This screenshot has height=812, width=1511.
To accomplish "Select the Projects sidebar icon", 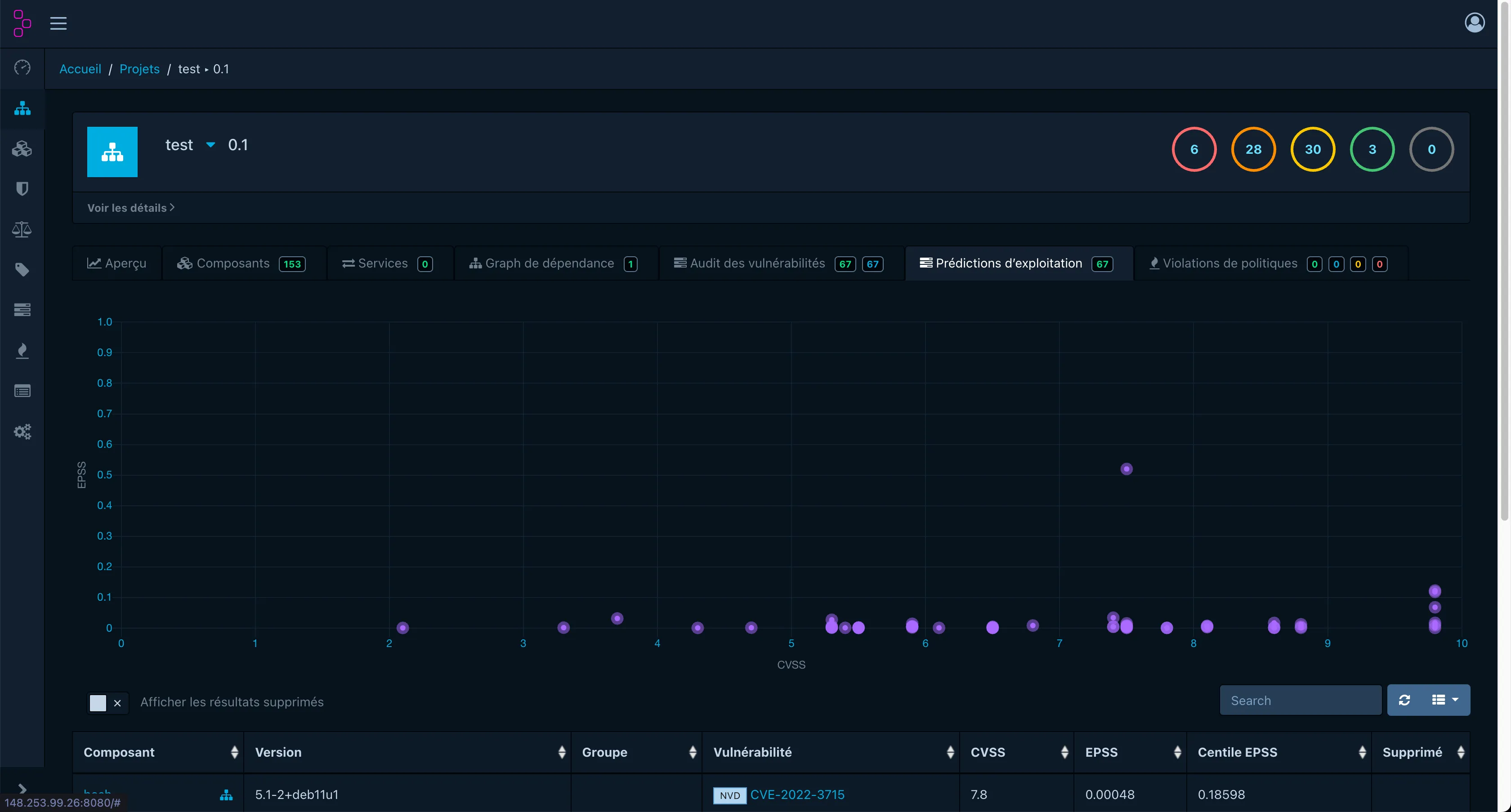I will click(x=22, y=109).
